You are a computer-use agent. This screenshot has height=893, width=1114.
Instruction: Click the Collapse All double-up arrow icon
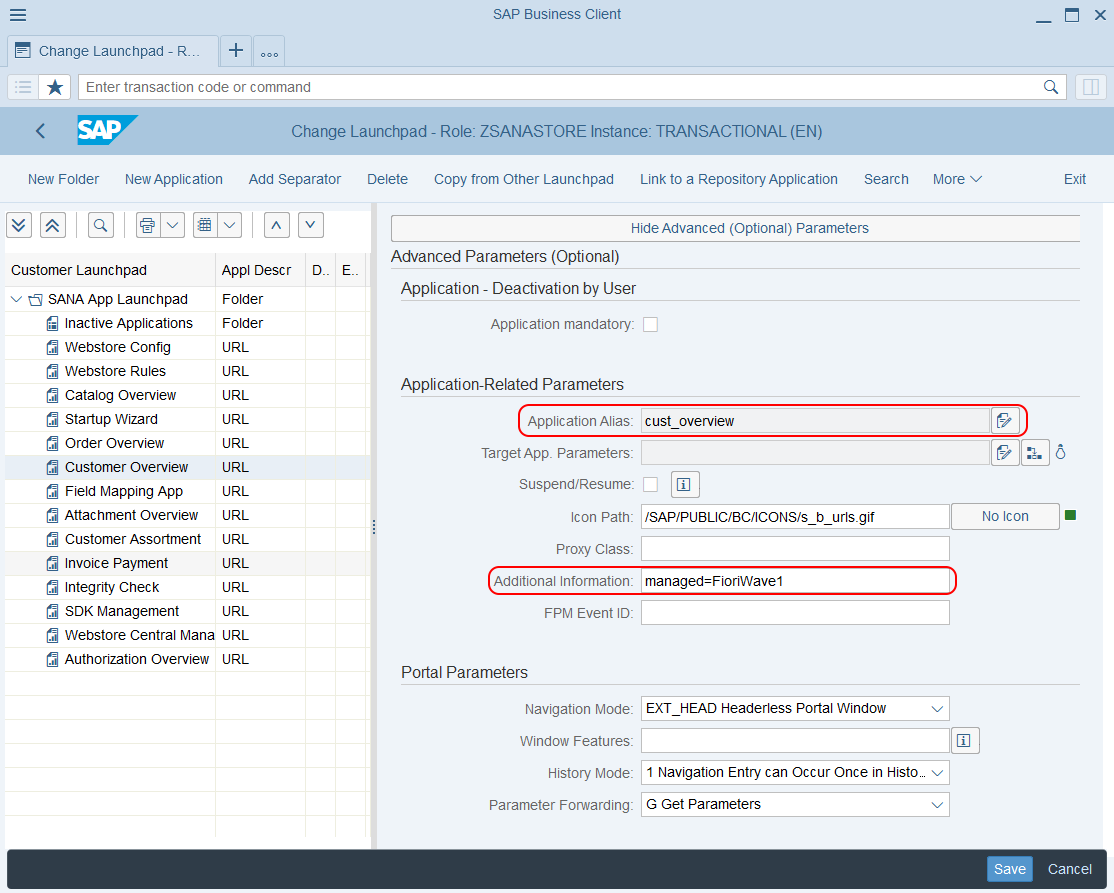click(53, 225)
